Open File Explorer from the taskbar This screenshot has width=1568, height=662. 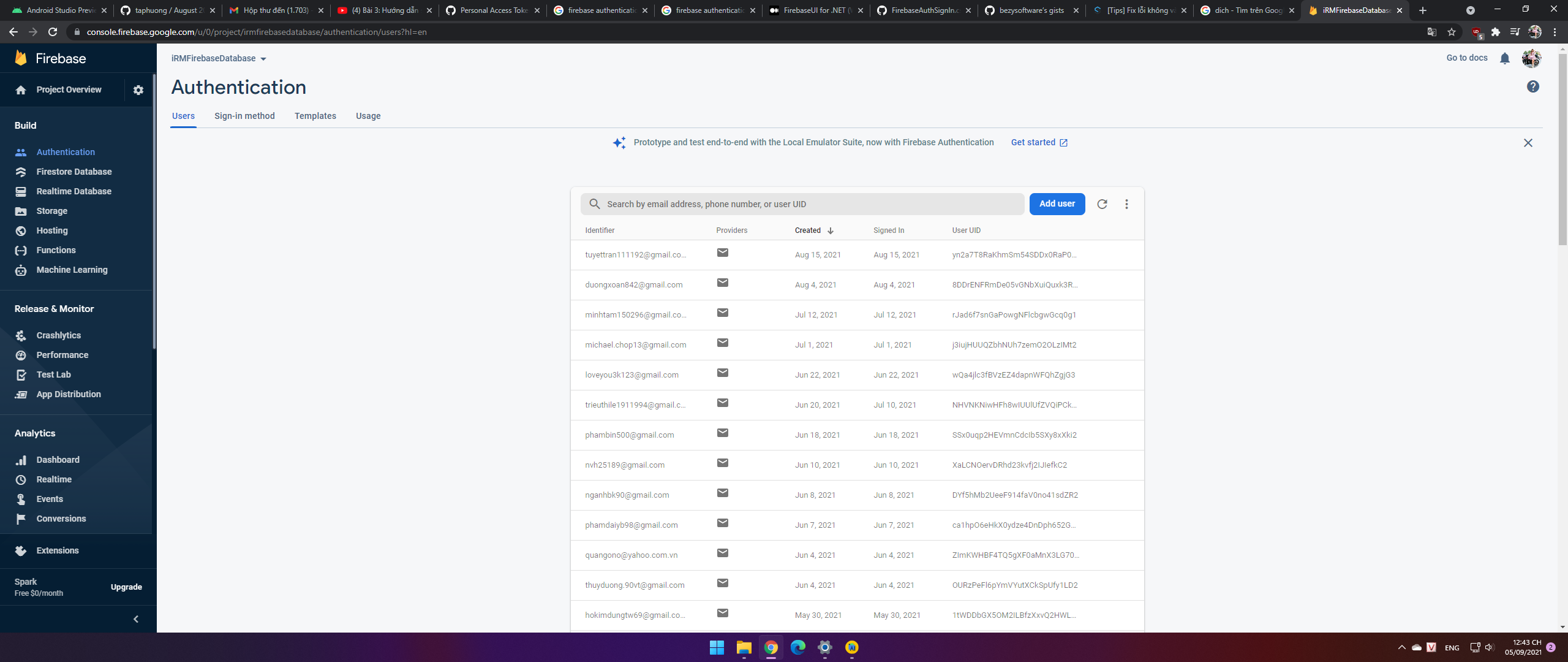(x=744, y=647)
